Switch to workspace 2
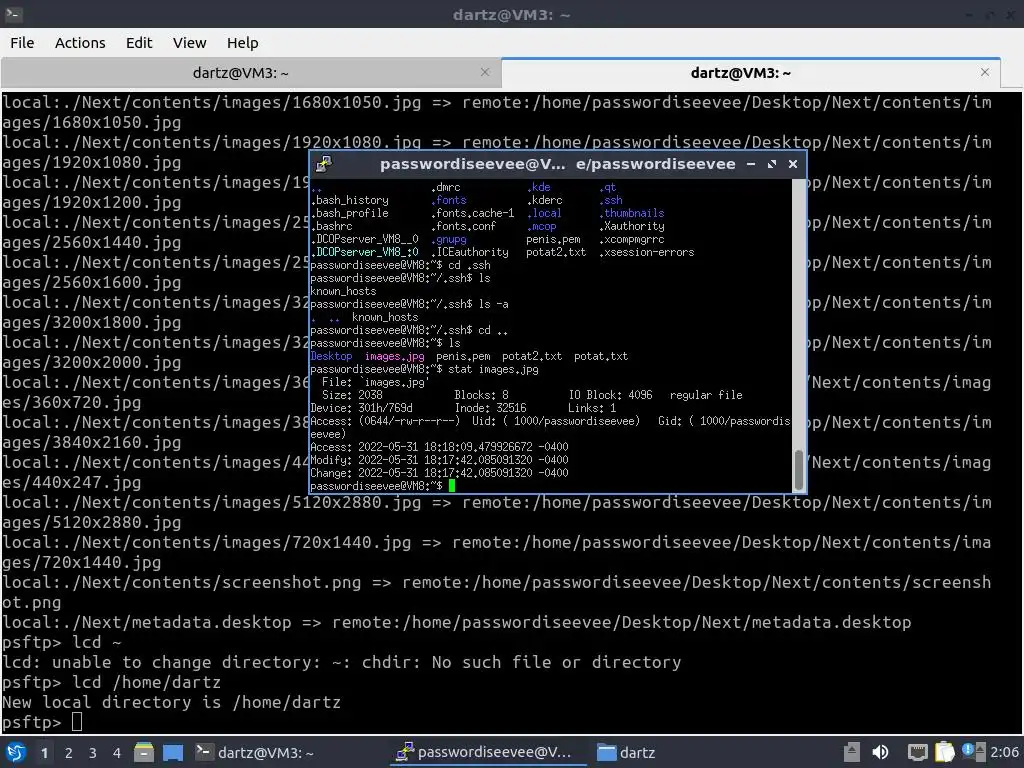The image size is (1024, 768). pyautogui.click(x=69, y=753)
